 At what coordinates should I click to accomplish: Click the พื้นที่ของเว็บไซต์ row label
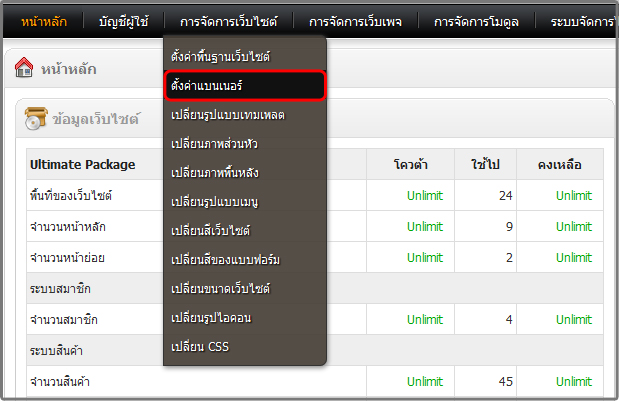pos(71,195)
